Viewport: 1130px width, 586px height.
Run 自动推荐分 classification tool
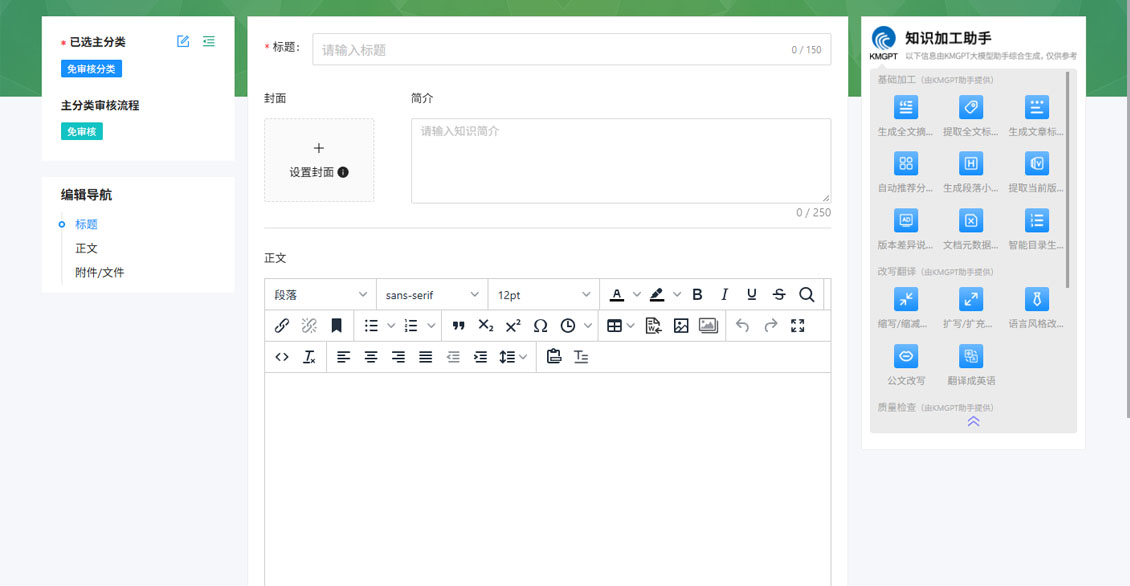[905, 172]
